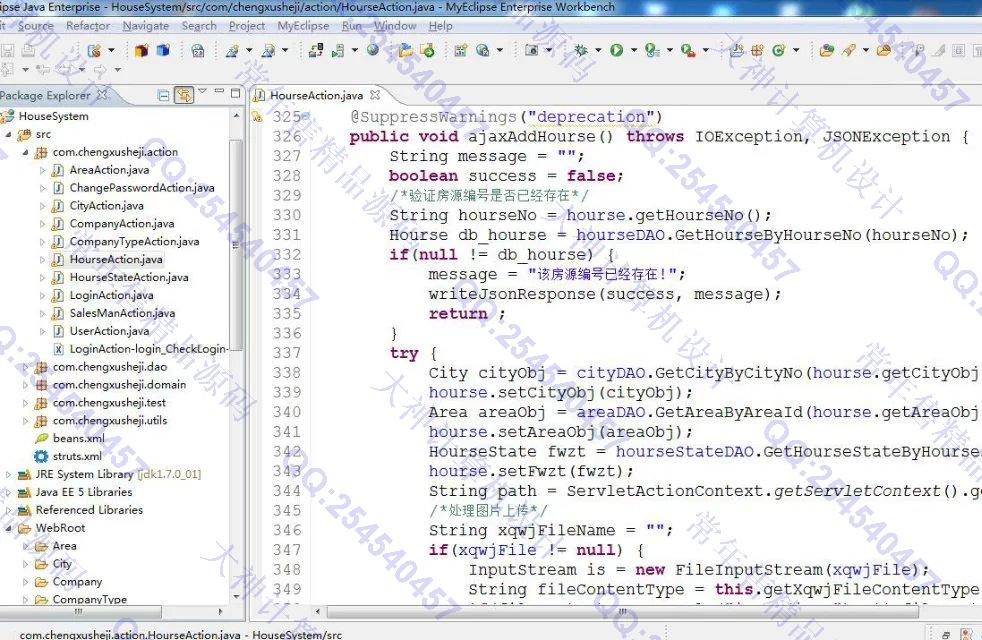Click the Debug bug toolbar icon
Screen dimensions: 982x640
(x=581, y=50)
